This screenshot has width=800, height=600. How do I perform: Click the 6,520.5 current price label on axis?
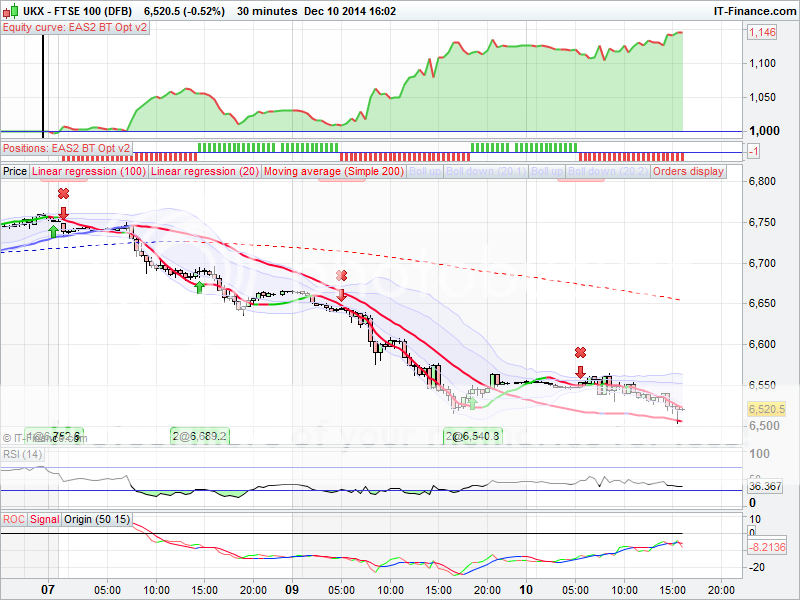pyautogui.click(x=767, y=409)
